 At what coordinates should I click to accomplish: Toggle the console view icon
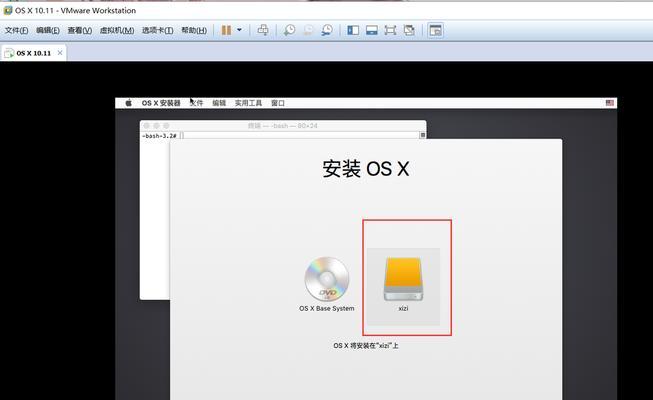pos(436,30)
